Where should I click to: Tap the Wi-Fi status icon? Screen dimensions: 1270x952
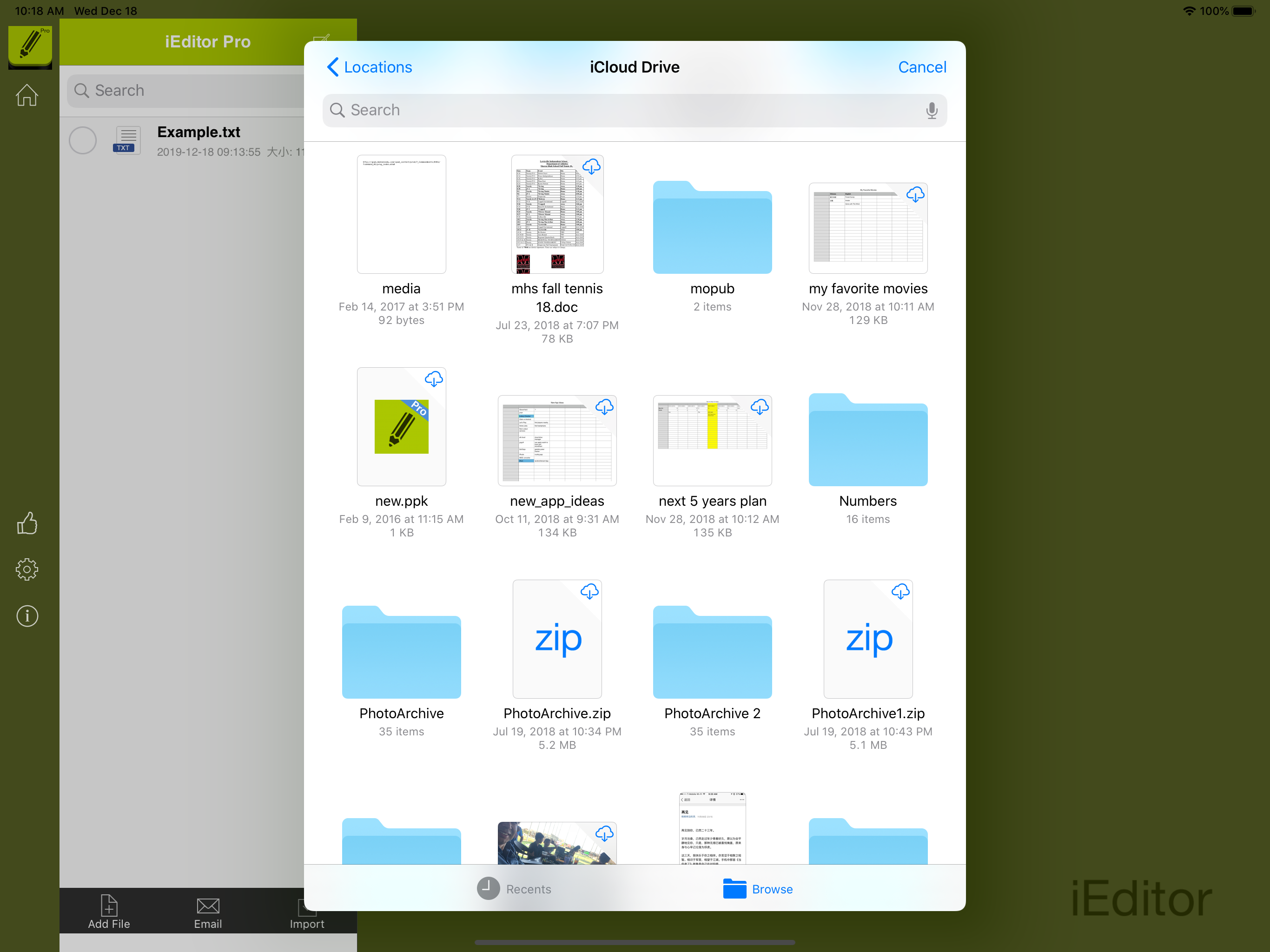pyautogui.click(x=1189, y=11)
